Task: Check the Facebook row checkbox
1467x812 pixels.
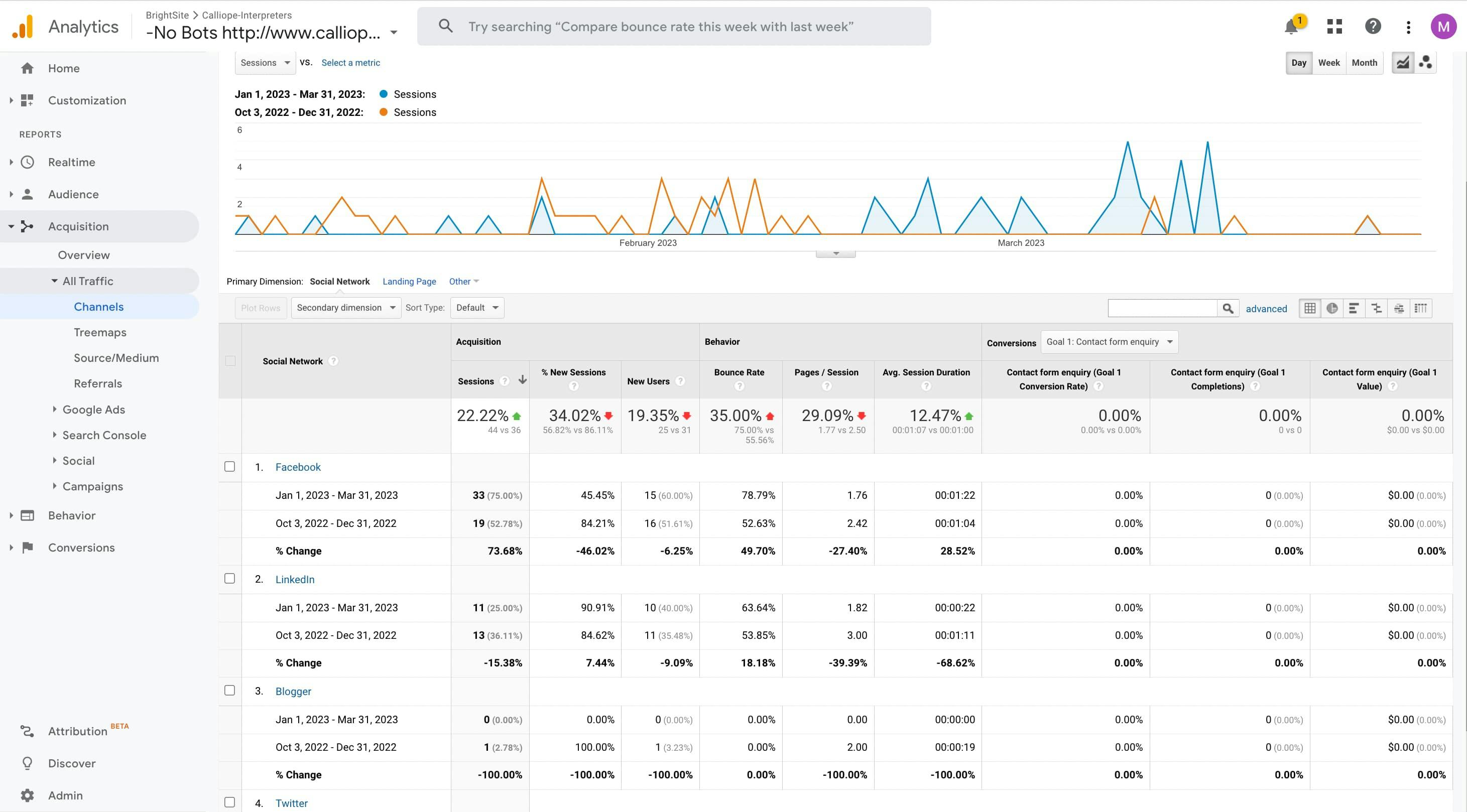Action: [x=229, y=466]
